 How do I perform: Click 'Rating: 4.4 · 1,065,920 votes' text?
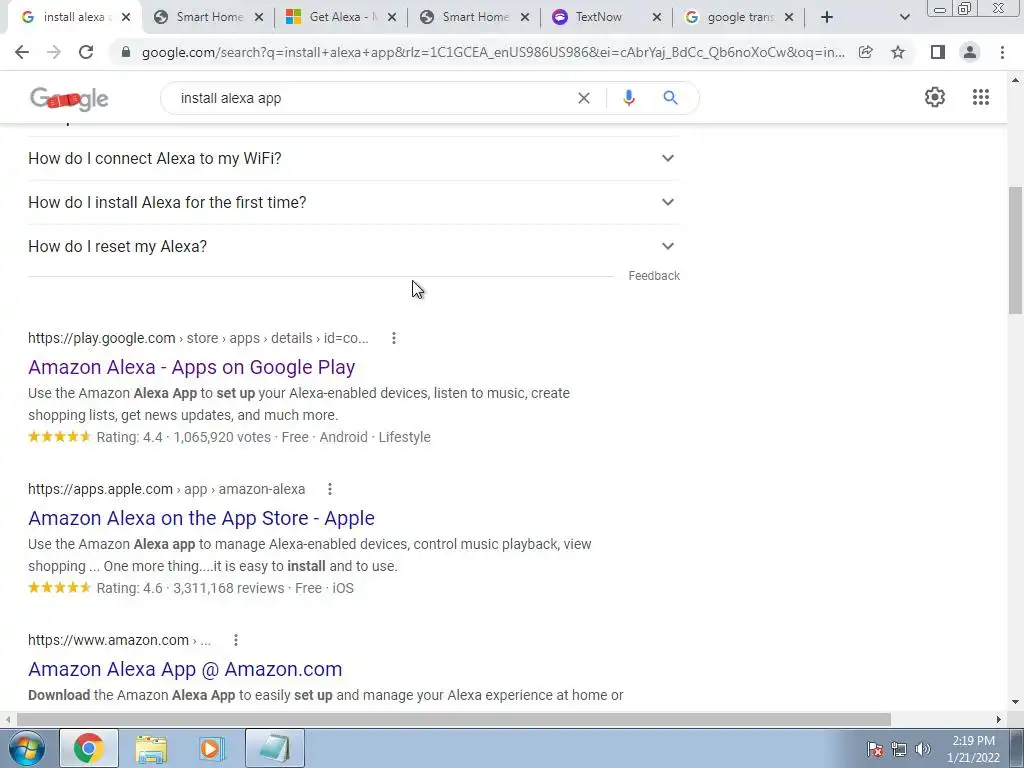point(184,437)
